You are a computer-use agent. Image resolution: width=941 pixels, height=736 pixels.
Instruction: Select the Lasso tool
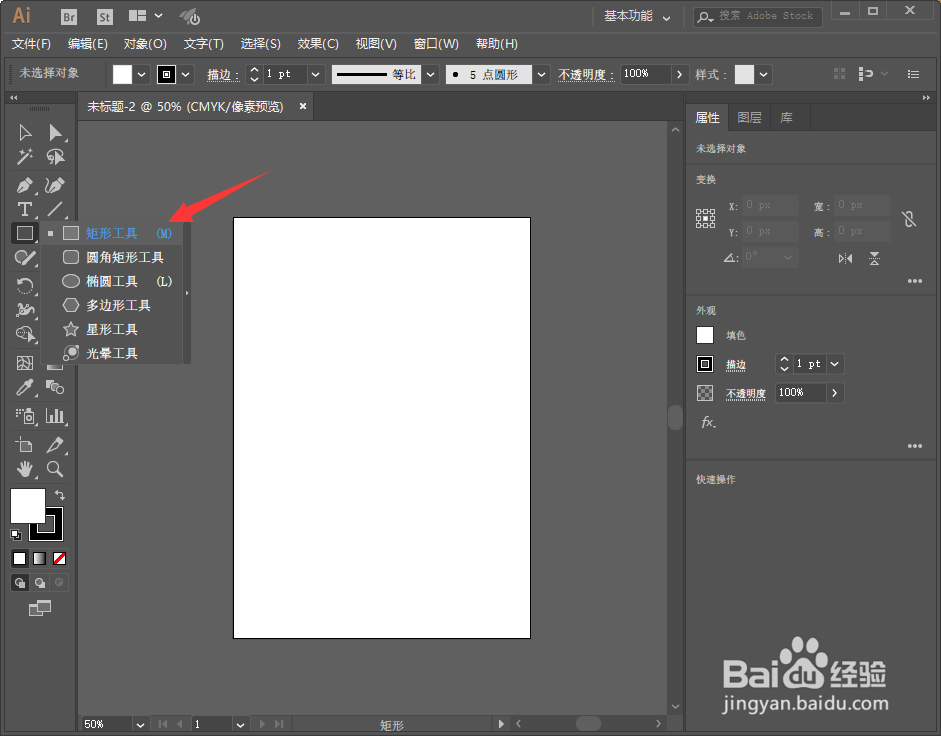(55, 157)
